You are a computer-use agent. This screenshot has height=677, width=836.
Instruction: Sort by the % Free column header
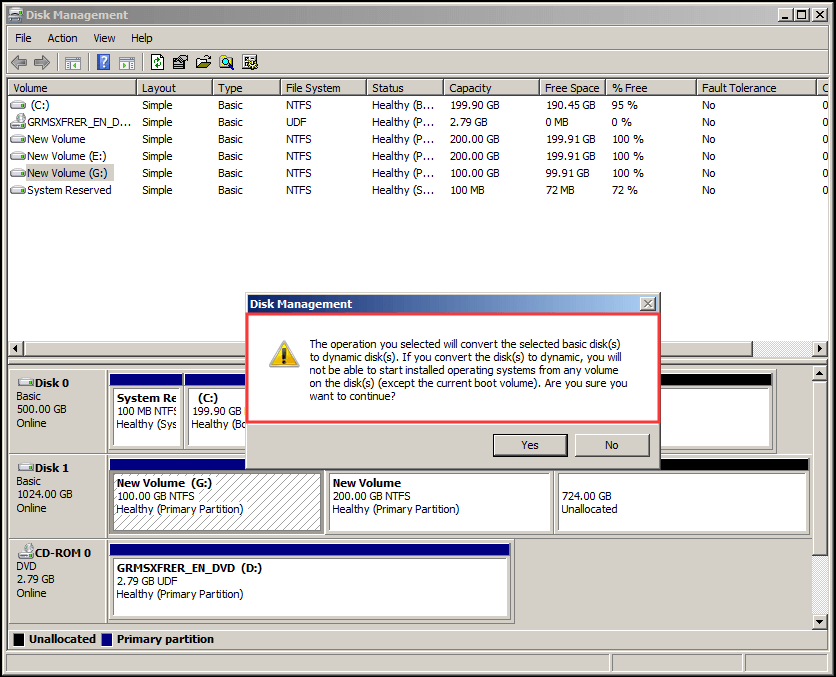point(651,88)
